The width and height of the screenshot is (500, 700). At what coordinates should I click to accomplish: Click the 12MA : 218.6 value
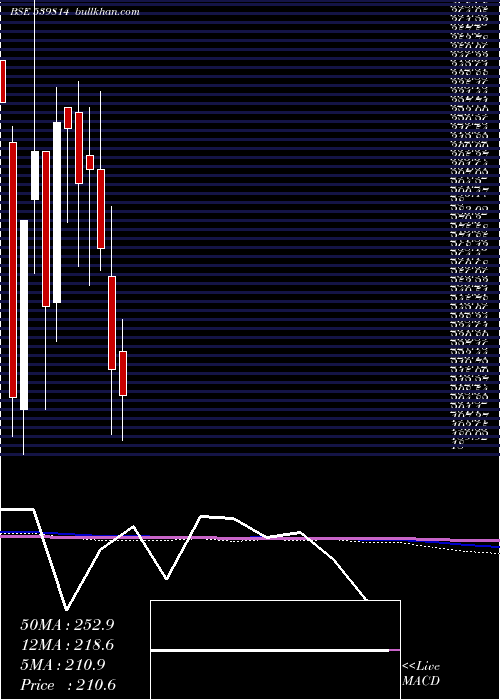tap(67, 645)
